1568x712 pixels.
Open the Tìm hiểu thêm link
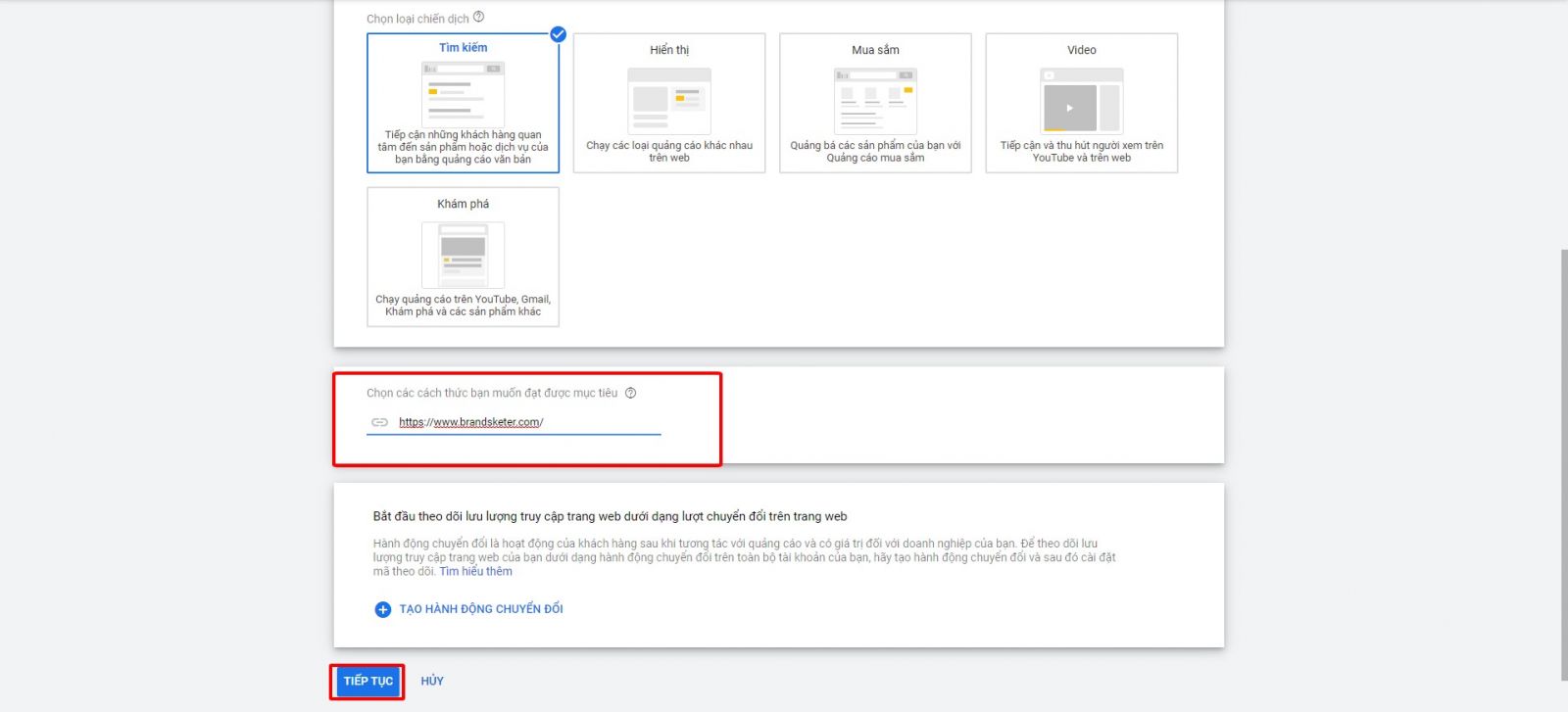[475, 571]
